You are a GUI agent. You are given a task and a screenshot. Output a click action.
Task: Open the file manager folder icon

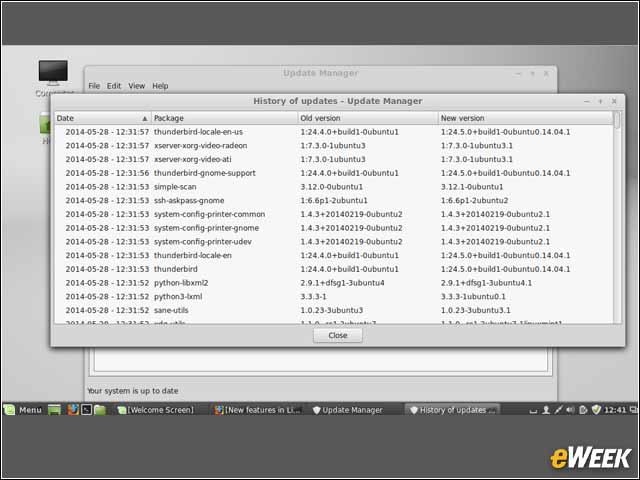coord(100,409)
